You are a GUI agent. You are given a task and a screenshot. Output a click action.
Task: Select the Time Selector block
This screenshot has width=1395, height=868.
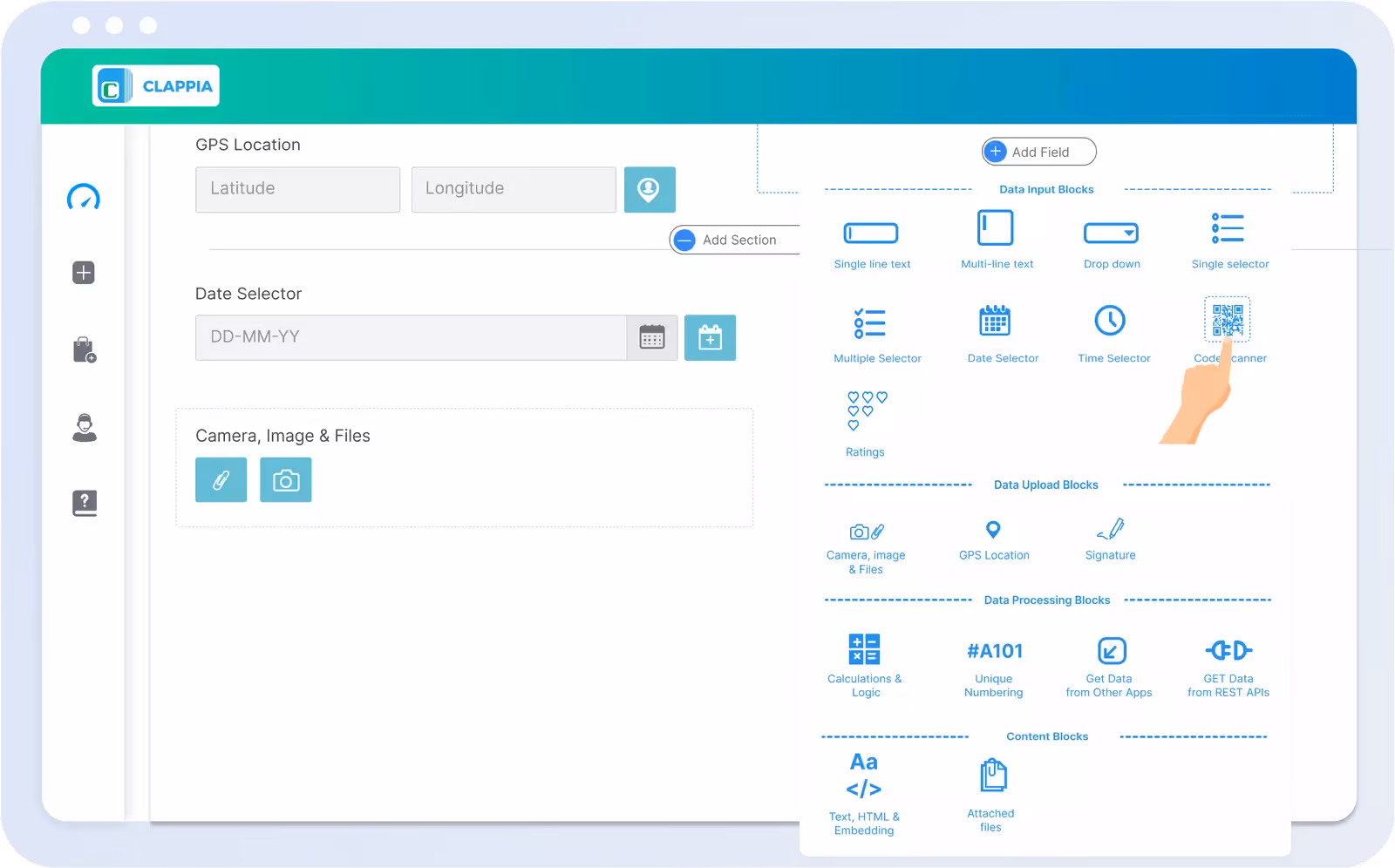(x=1111, y=321)
